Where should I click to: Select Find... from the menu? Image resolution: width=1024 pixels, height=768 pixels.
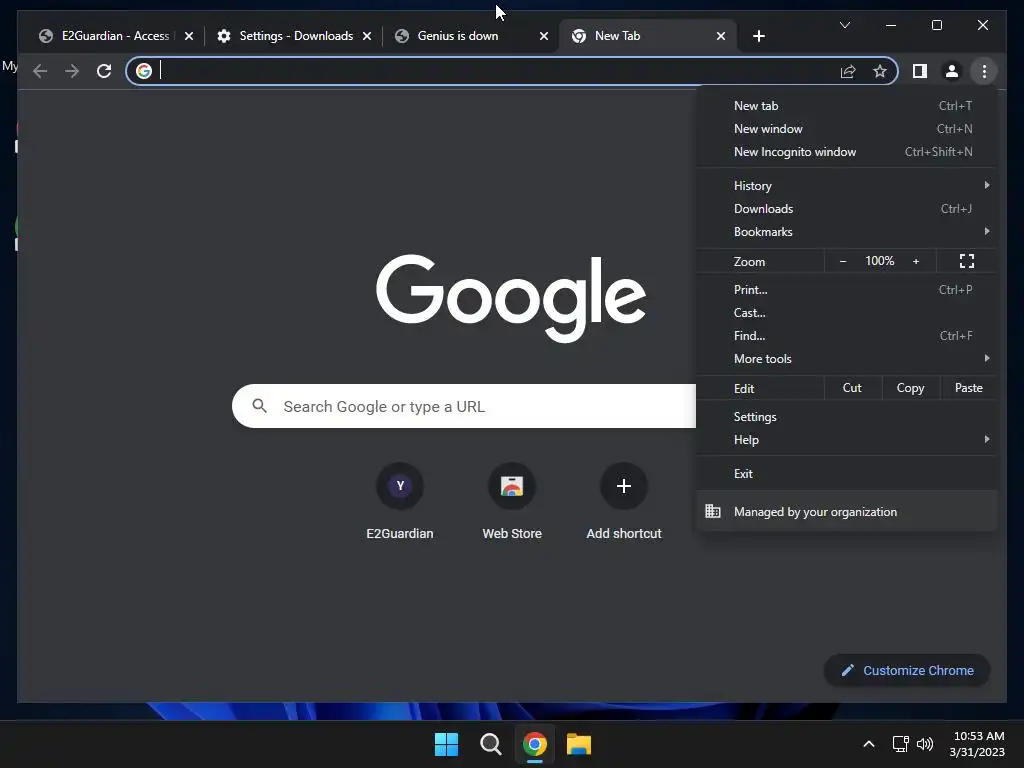(846, 336)
